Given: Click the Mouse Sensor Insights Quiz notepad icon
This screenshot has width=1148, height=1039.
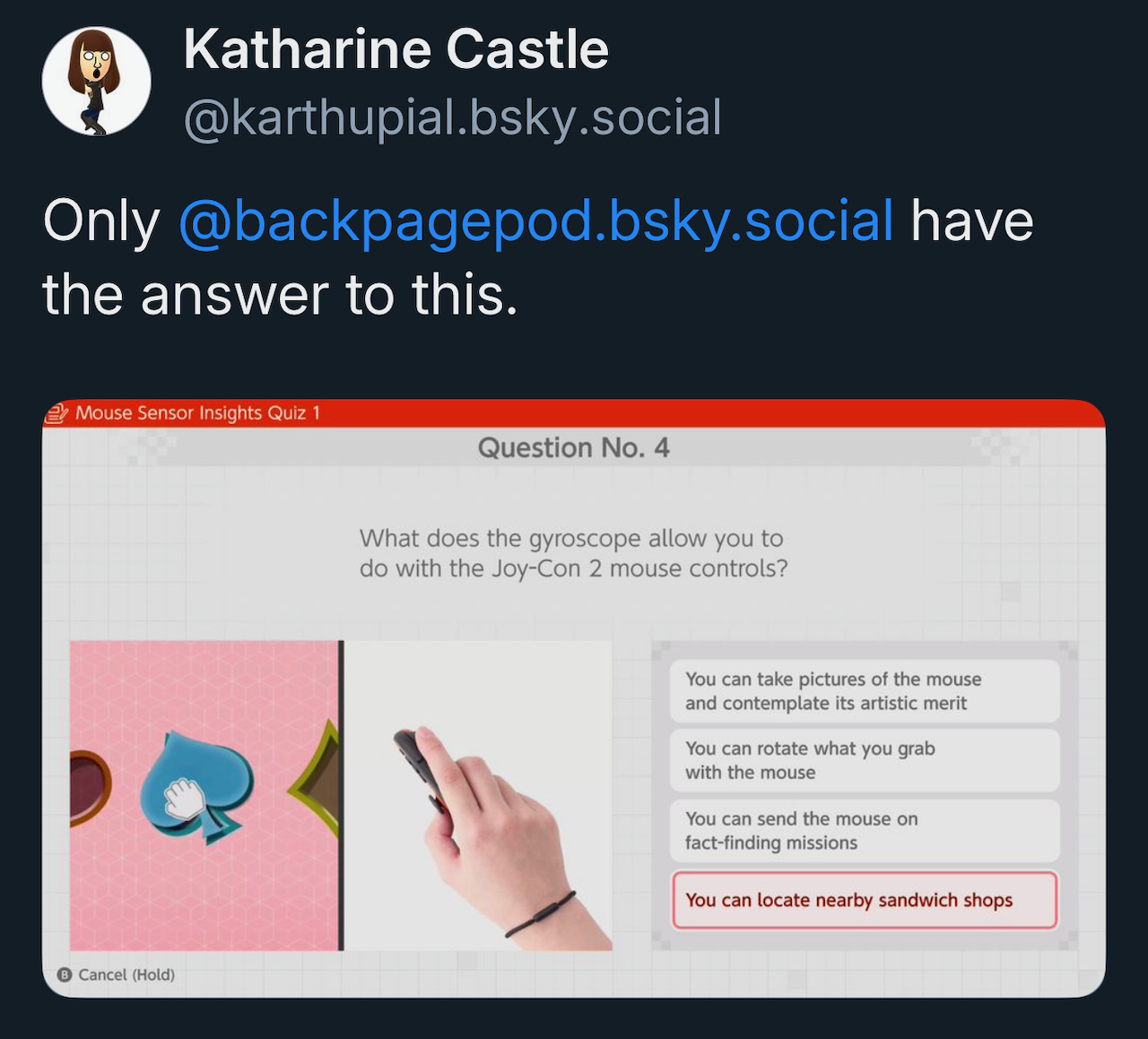Looking at the screenshot, I should tap(57, 413).
